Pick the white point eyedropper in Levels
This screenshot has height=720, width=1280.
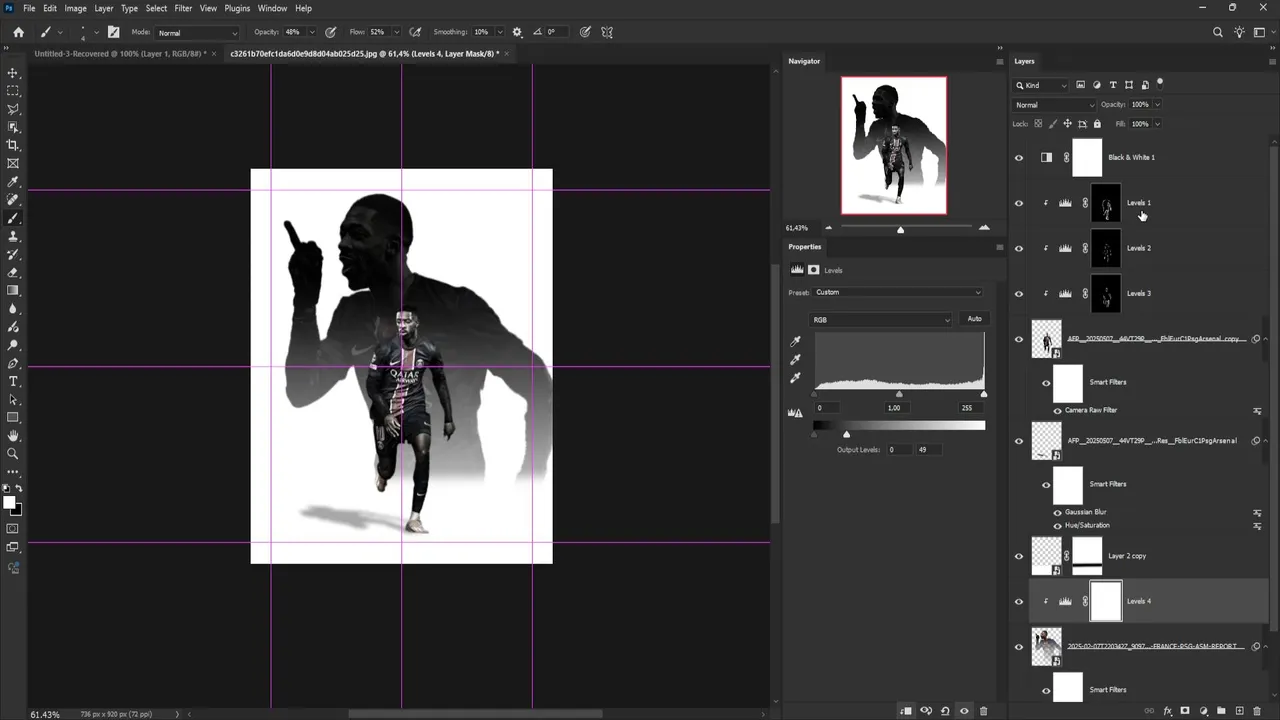coord(795,378)
